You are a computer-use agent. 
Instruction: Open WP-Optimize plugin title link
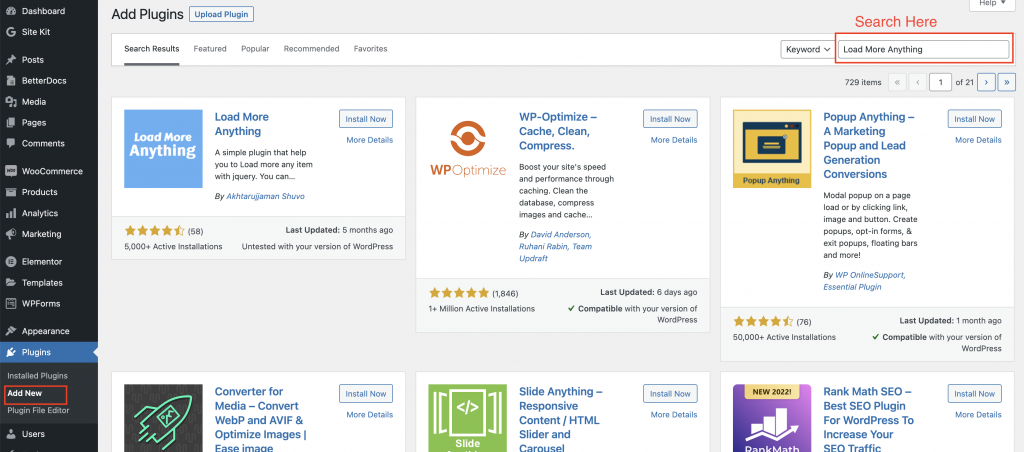tap(558, 131)
